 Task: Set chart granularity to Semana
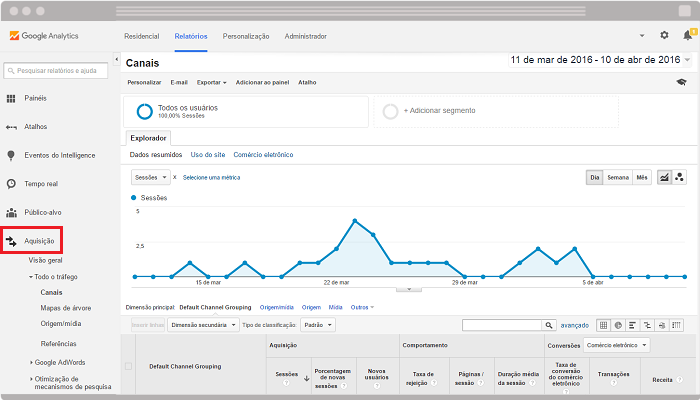click(618, 177)
